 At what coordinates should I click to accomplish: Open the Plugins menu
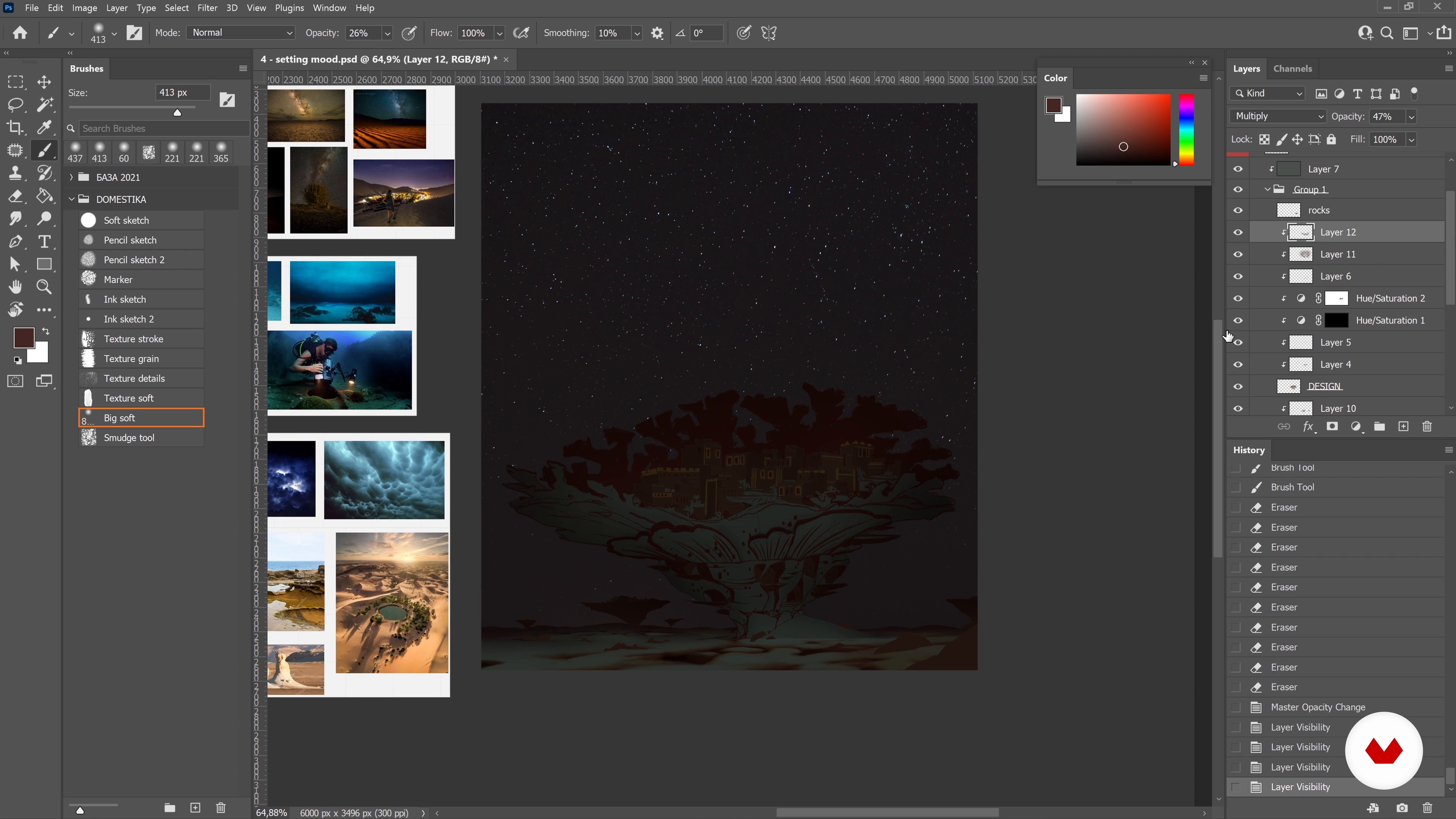point(289,8)
